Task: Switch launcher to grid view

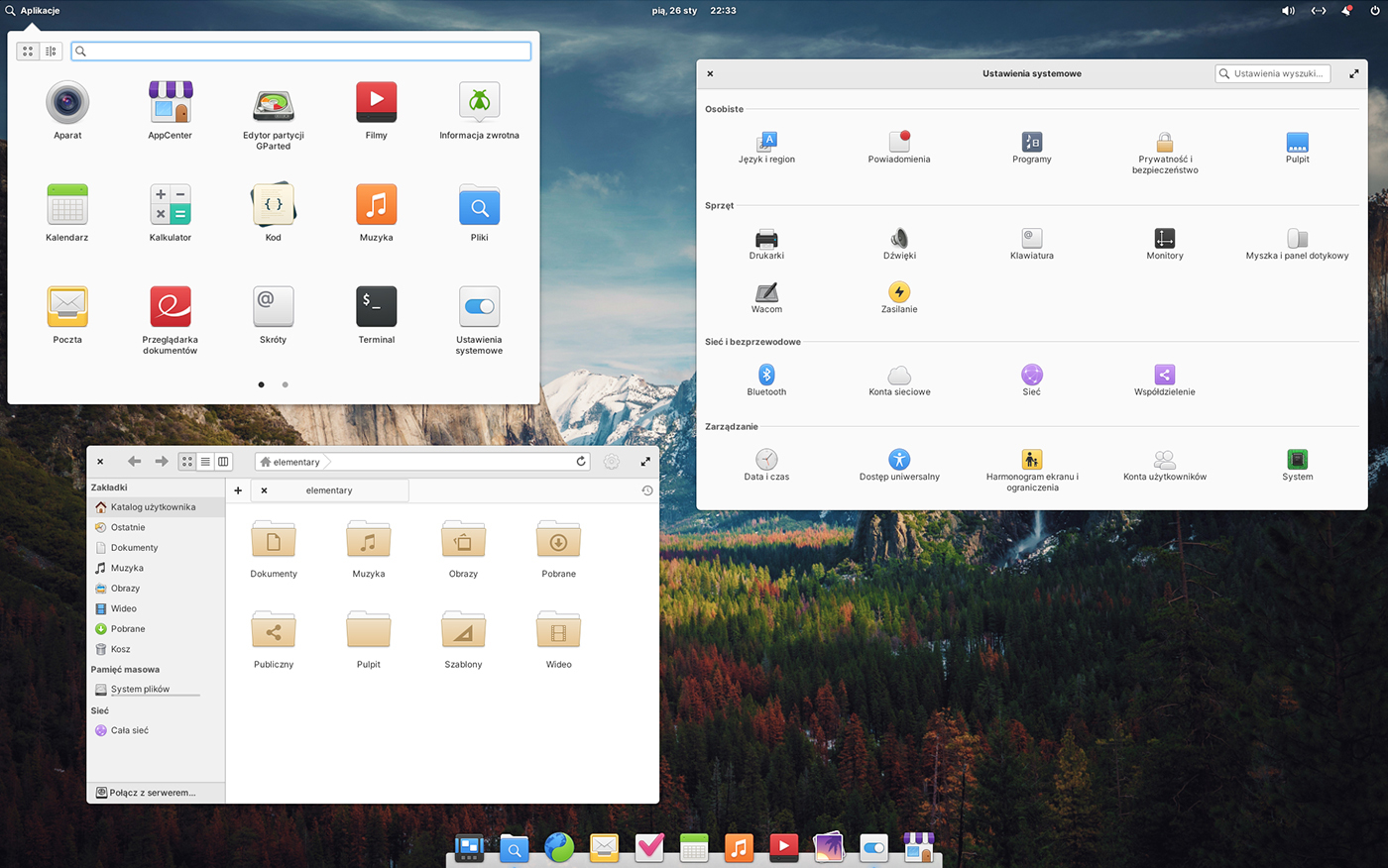Action: pos(28,51)
